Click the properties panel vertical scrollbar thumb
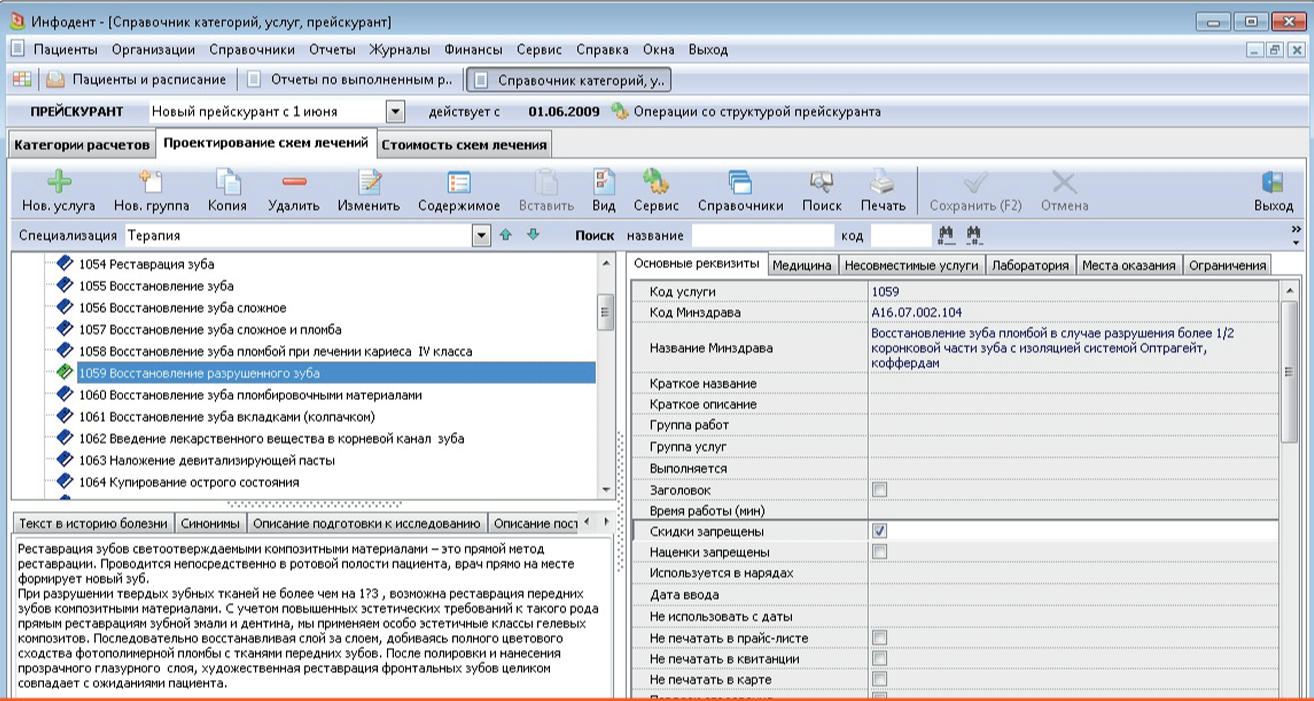The width and height of the screenshot is (1314, 701). tap(1290, 372)
